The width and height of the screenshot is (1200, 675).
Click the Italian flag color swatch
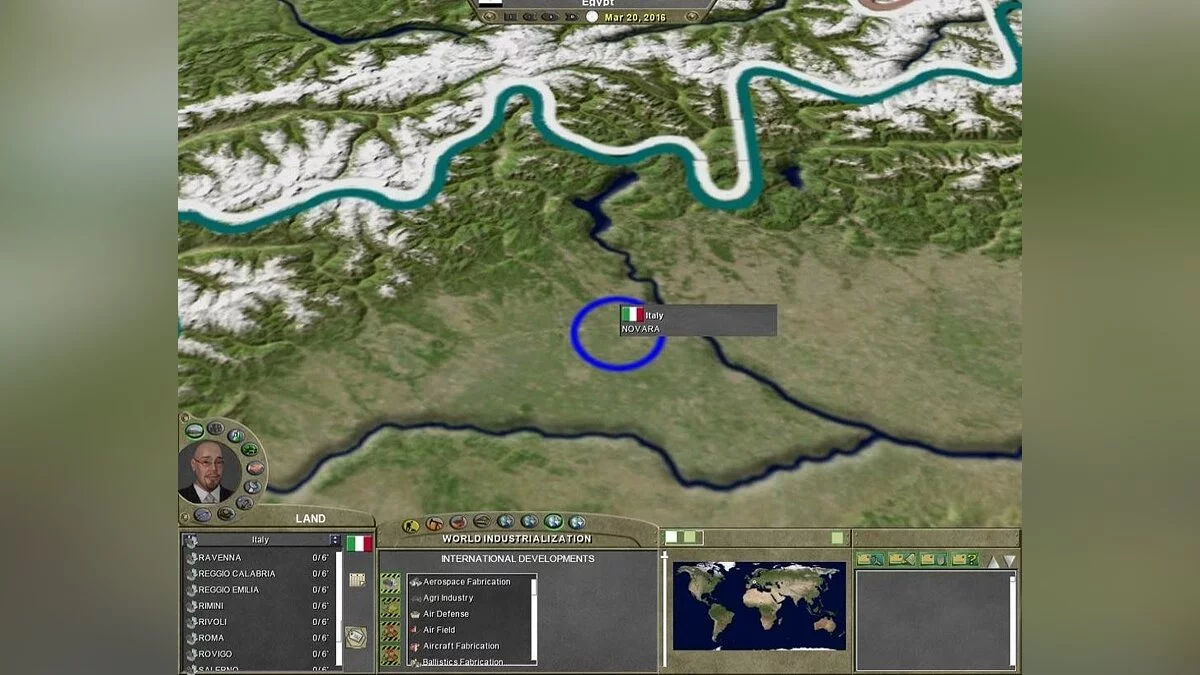(x=360, y=543)
